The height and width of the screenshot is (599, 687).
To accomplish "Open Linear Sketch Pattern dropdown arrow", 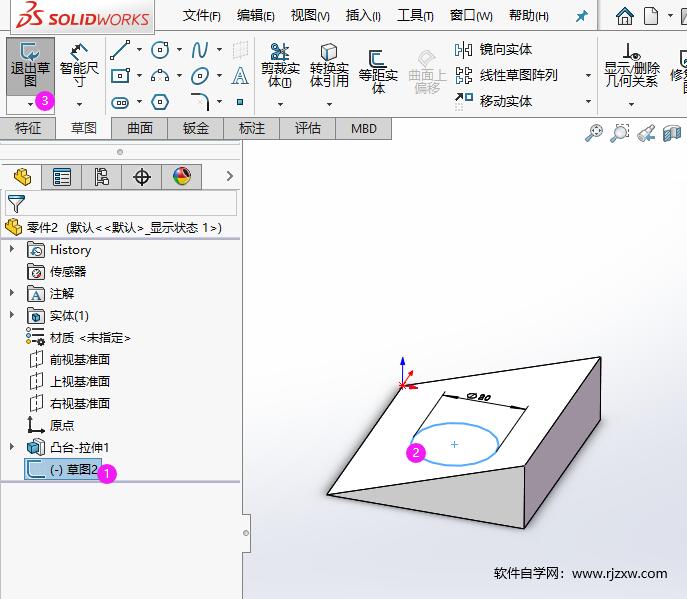I will pyautogui.click(x=588, y=75).
